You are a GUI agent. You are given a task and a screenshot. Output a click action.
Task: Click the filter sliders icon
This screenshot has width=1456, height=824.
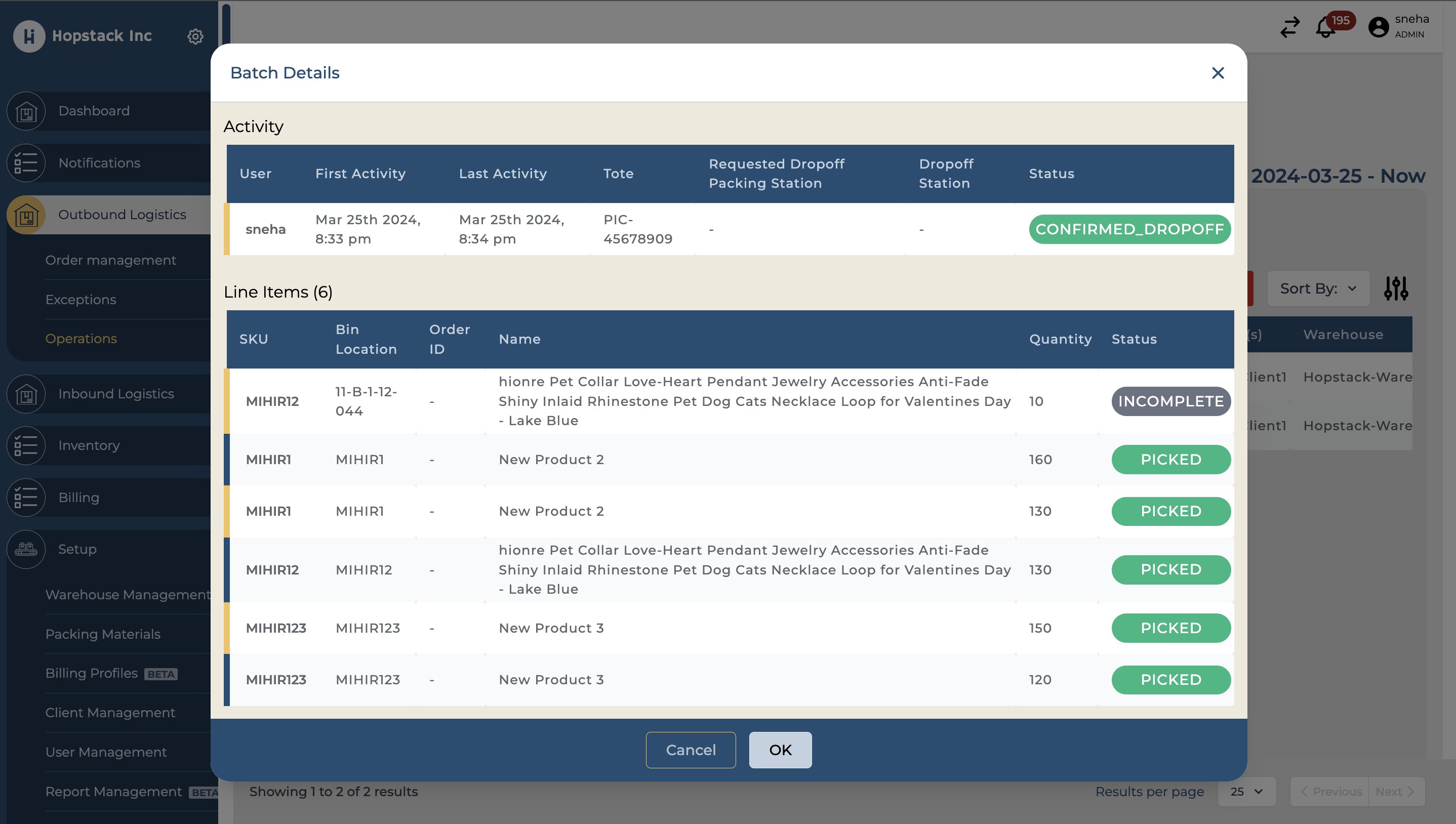(x=1396, y=289)
